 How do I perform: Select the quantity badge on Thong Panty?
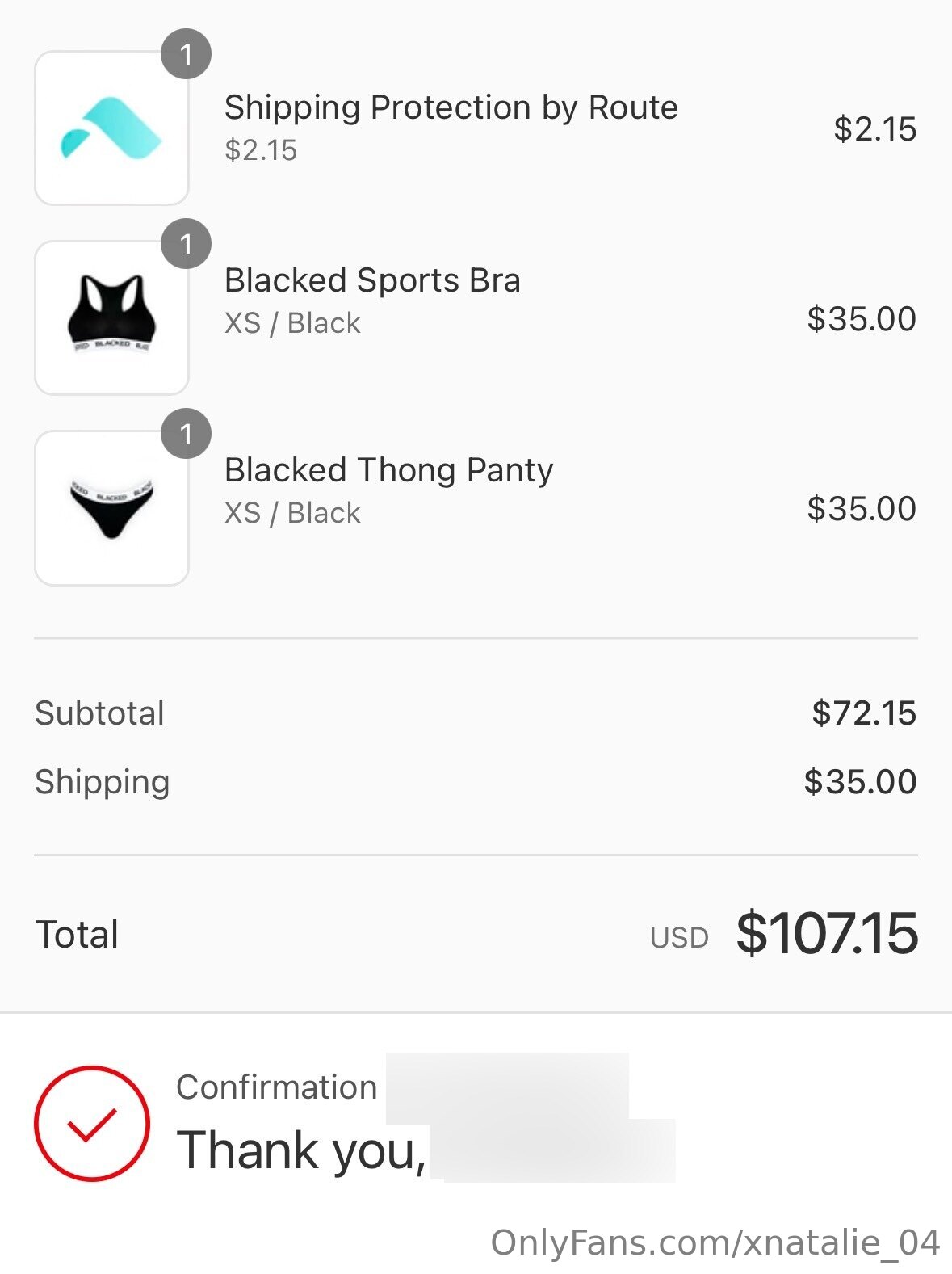click(x=186, y=434)
